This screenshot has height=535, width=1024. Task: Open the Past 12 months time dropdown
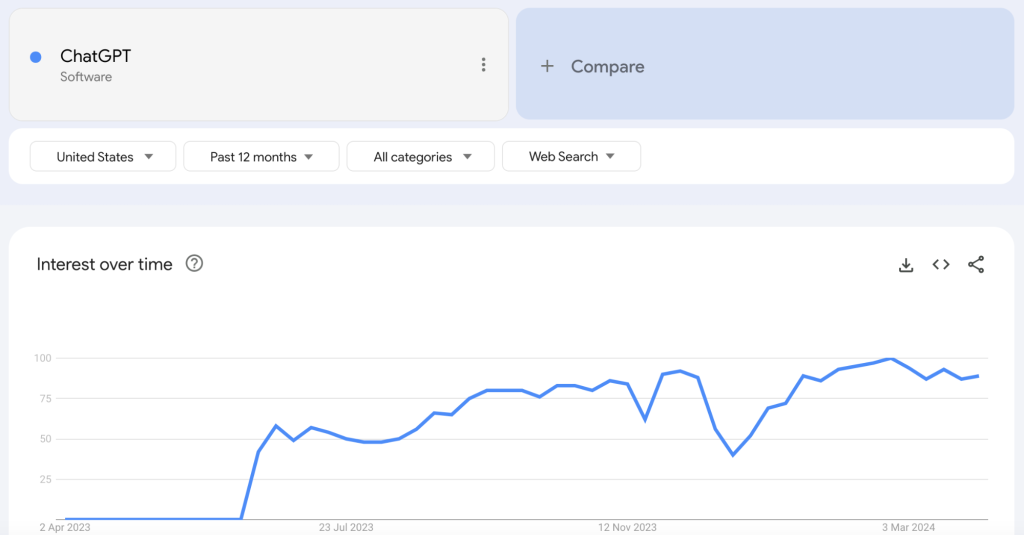click(261, 157)
